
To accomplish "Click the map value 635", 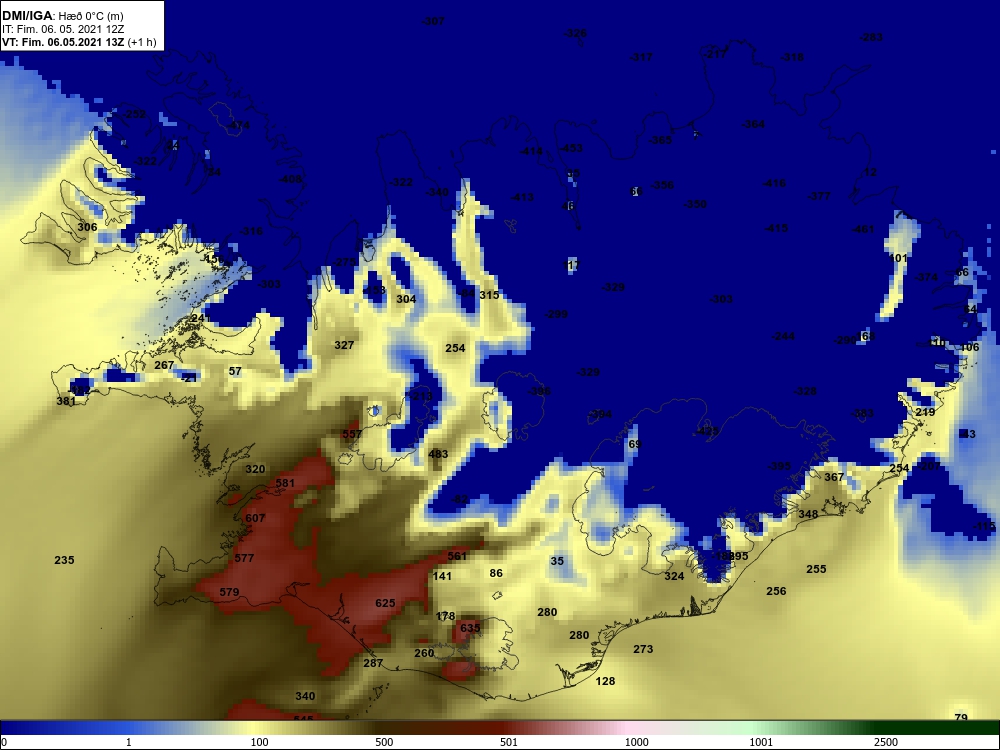I will pyautogui.click(x=469, y=628).
